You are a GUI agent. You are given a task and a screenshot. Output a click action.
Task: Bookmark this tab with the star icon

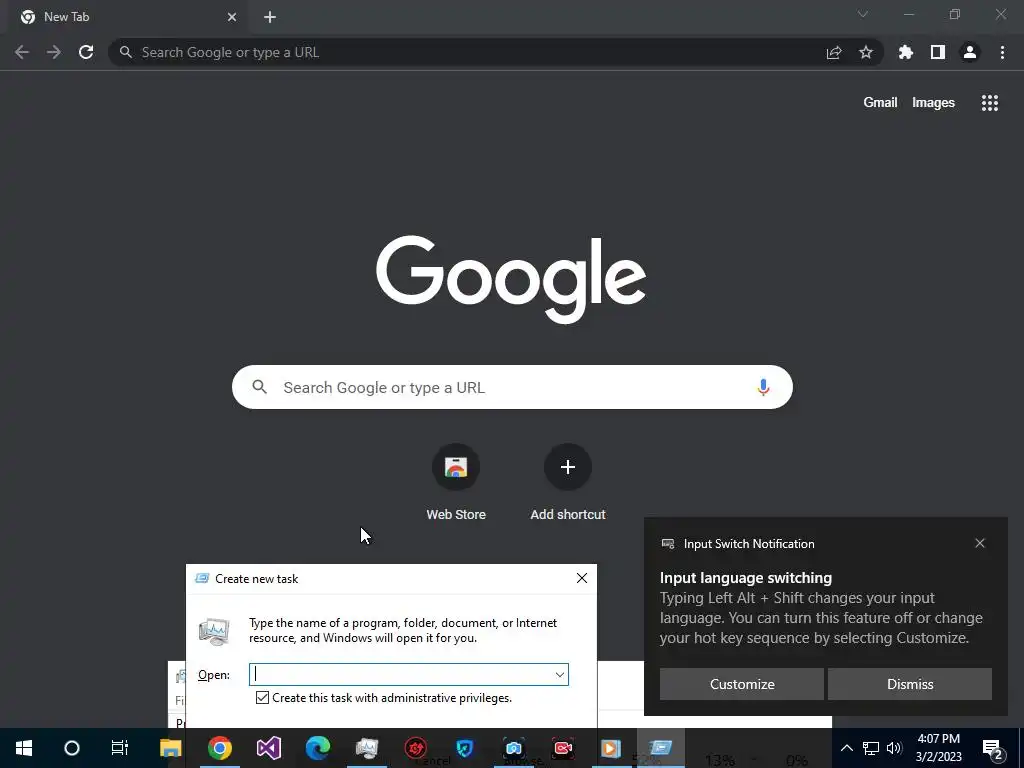[x=866, y=52]
